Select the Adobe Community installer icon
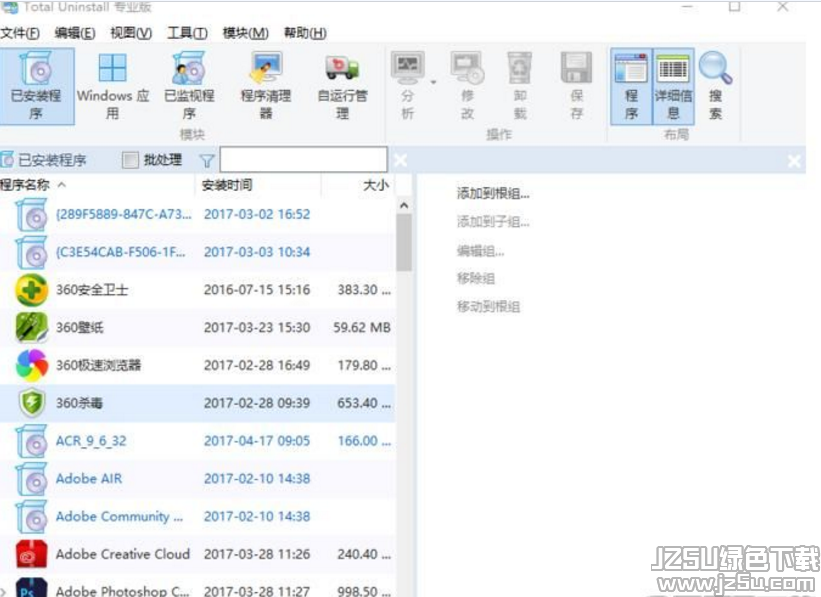This screenshot has width=821, height=597. click(x=32, y=516)
